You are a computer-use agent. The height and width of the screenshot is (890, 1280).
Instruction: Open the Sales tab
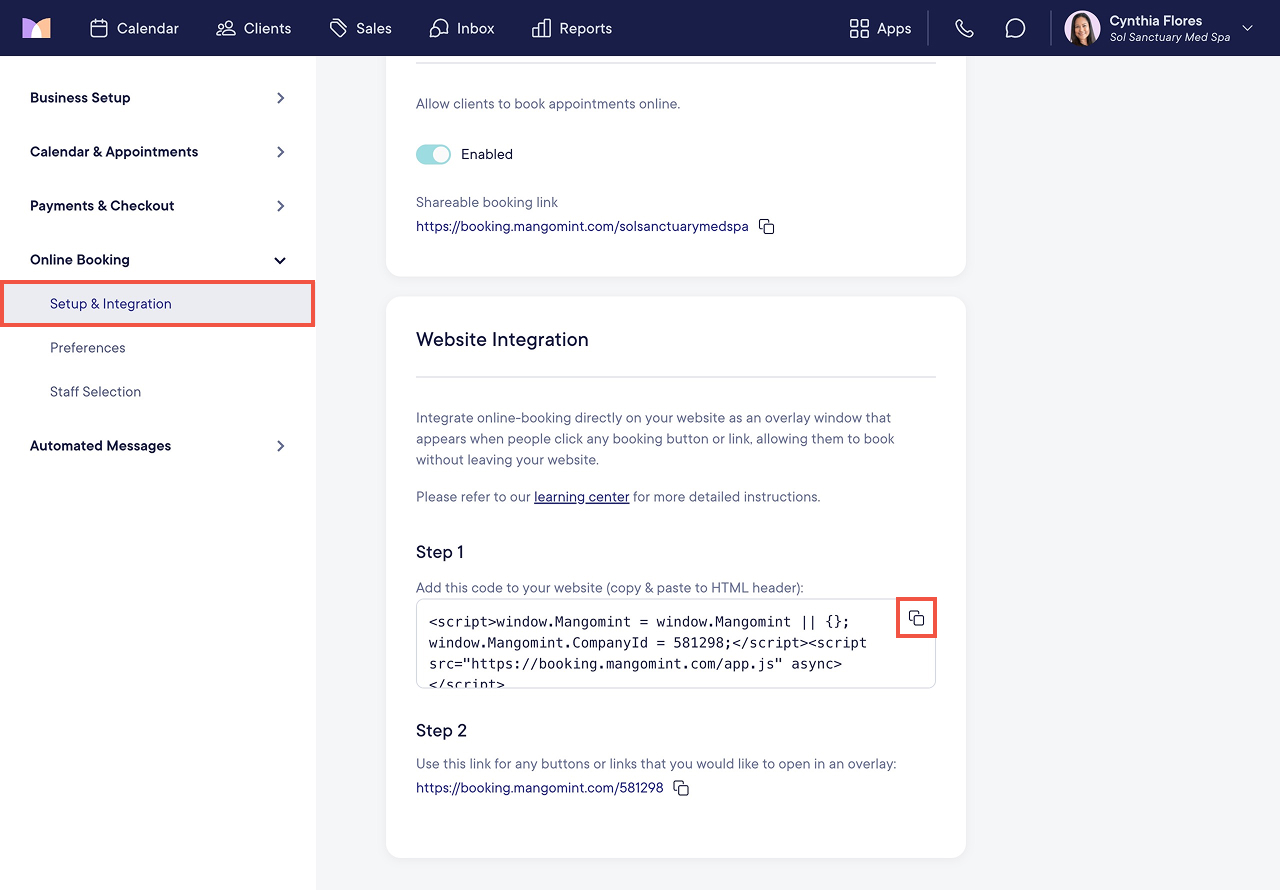(361, 28)
